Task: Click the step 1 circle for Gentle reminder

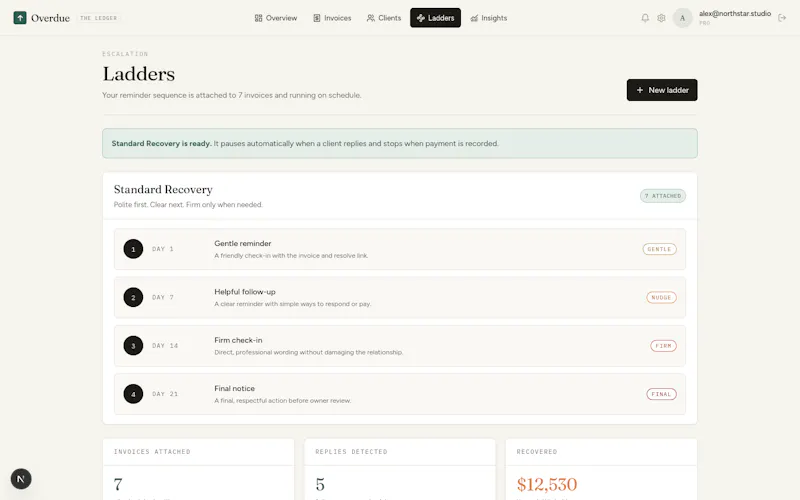Action: point(133,249)
